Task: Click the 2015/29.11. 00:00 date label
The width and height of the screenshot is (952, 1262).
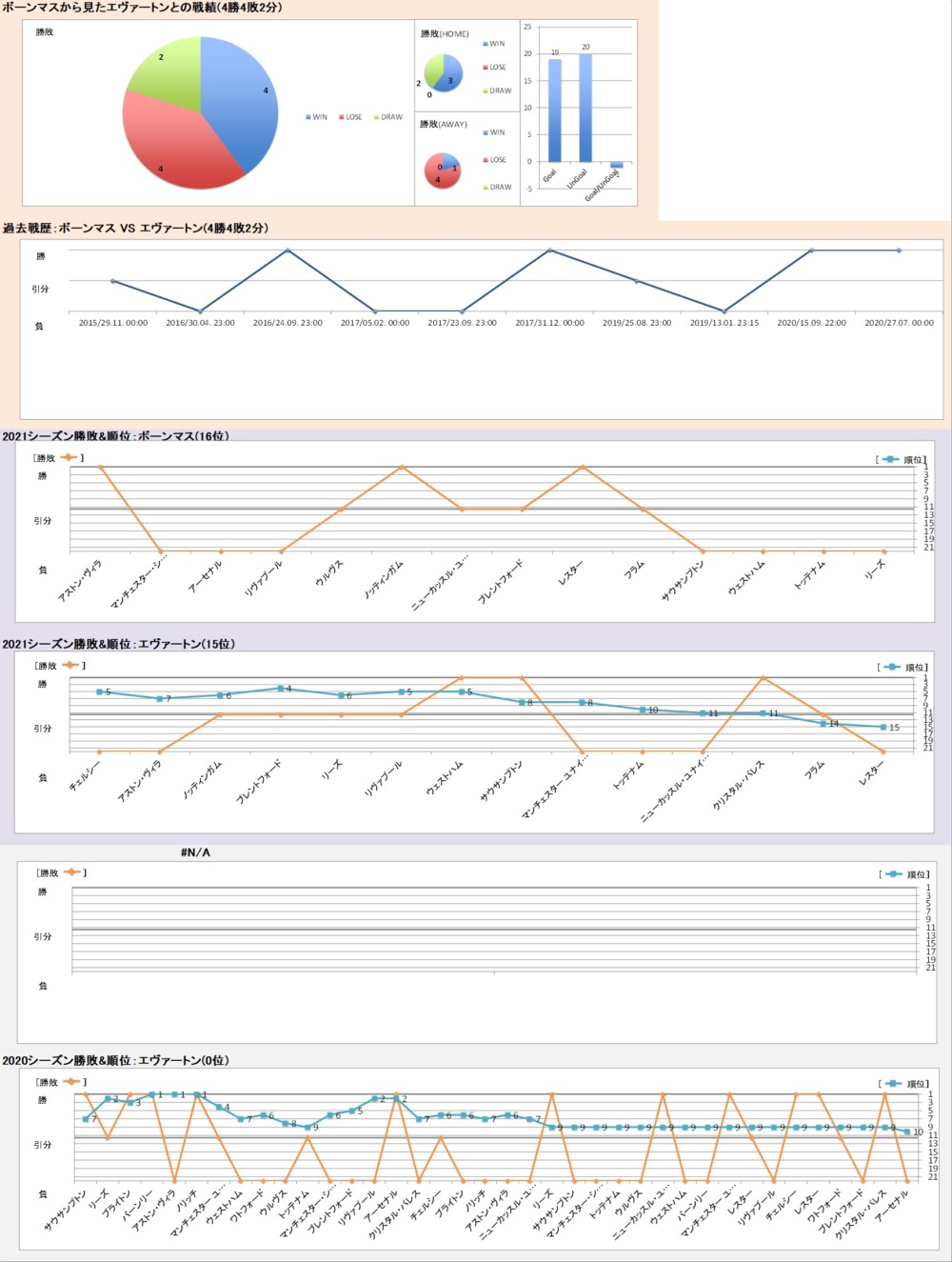Action: click(x=113, y=323)
